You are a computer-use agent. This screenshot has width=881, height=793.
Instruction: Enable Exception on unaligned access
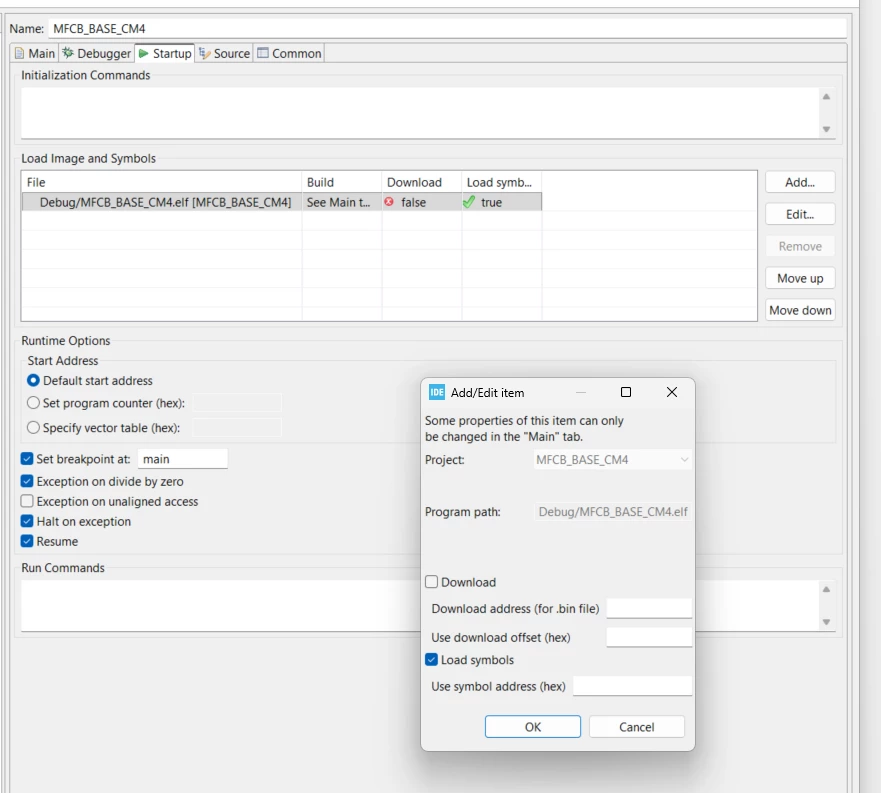(27, 501)
